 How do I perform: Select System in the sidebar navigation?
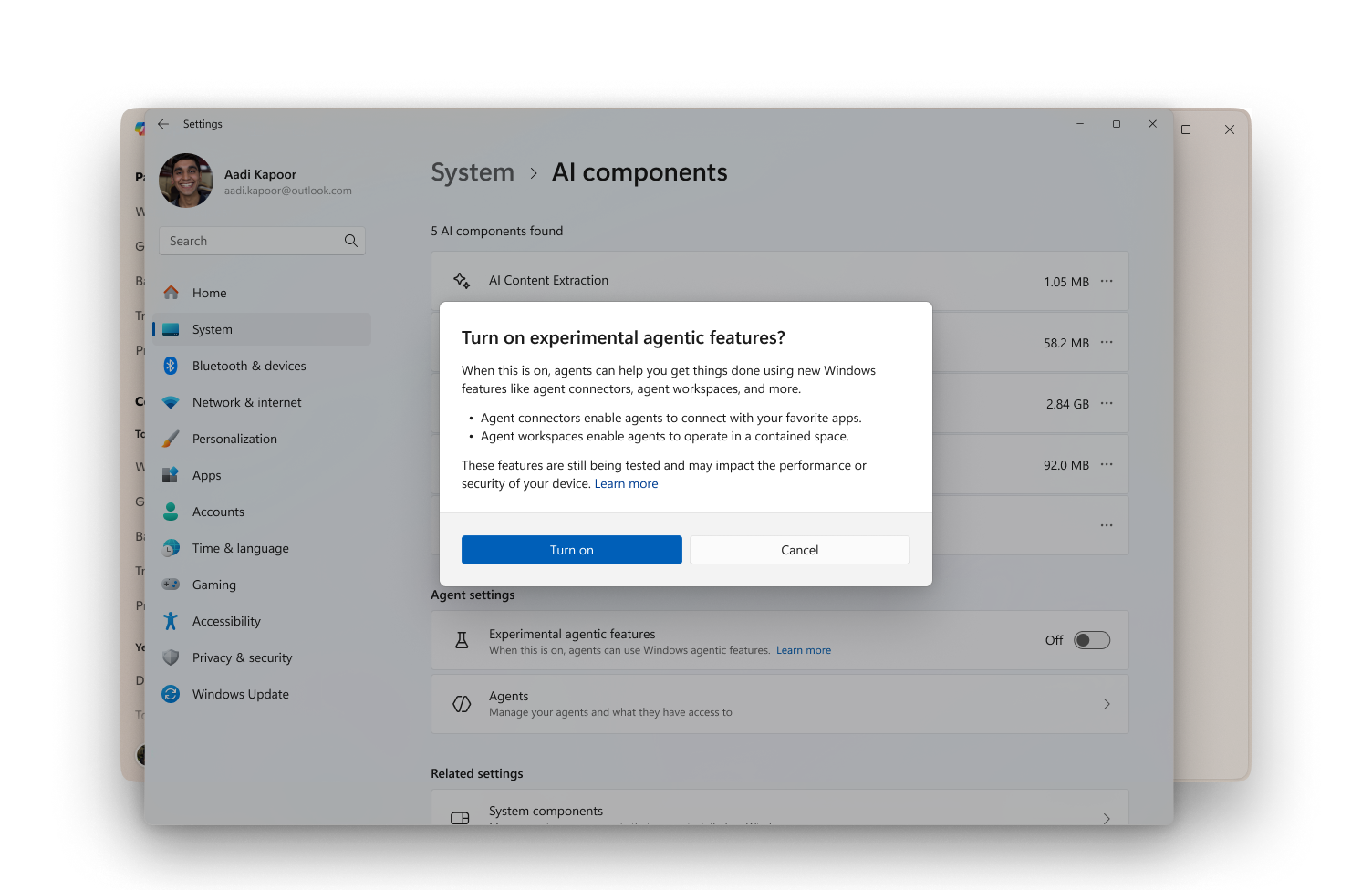pyautogui.click(x=262, y=329)
